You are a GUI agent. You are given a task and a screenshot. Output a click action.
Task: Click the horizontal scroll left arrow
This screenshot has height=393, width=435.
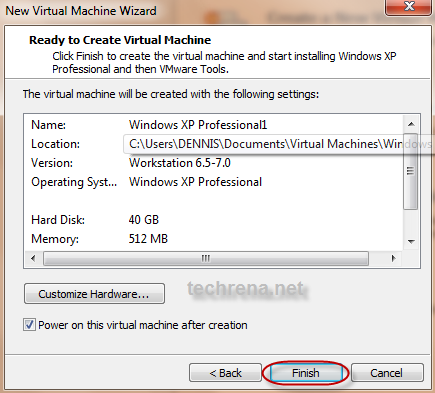pos(33,258)
